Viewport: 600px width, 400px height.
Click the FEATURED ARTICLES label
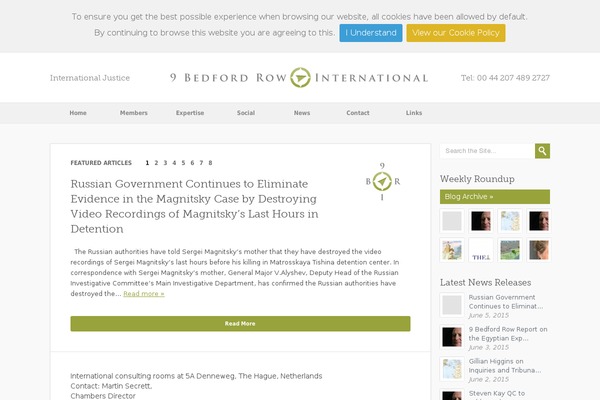click(x=101, y=163)
